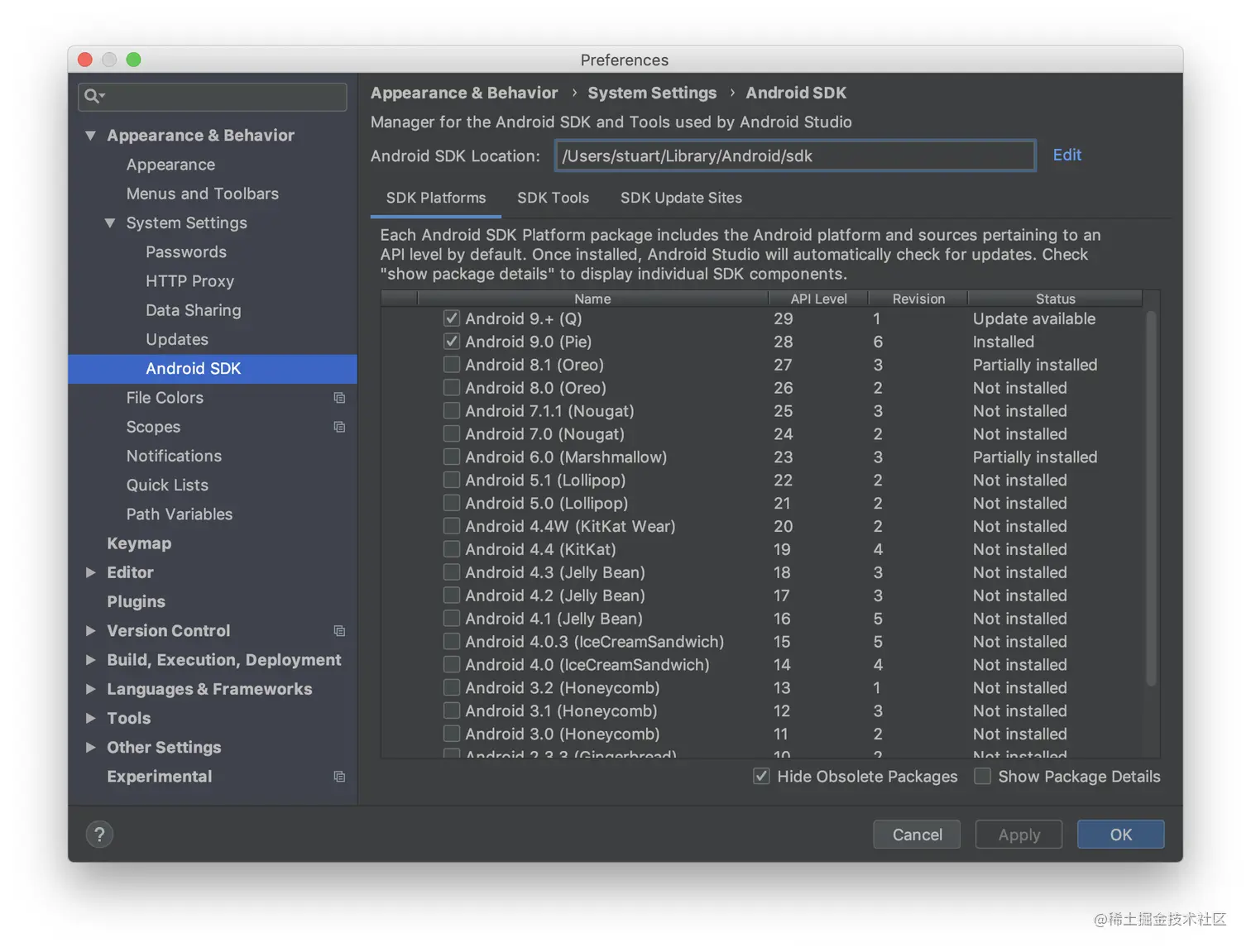This screenshot has width=1251, height=952.
Task: Expand the Tools settings node
Action: [x=90, y=718]
